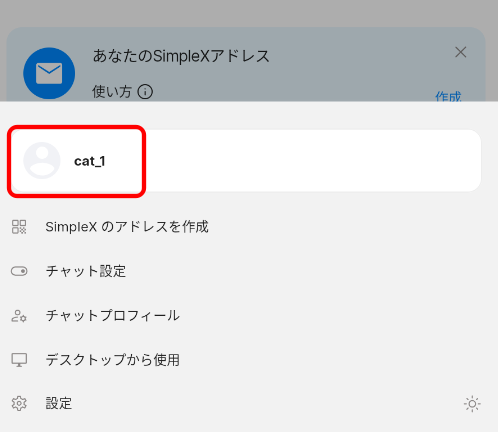This screenshot has width=498, height=432.
Task: Open 設定 menu entry
Action: pyautogui.click(x=59, y=404)
